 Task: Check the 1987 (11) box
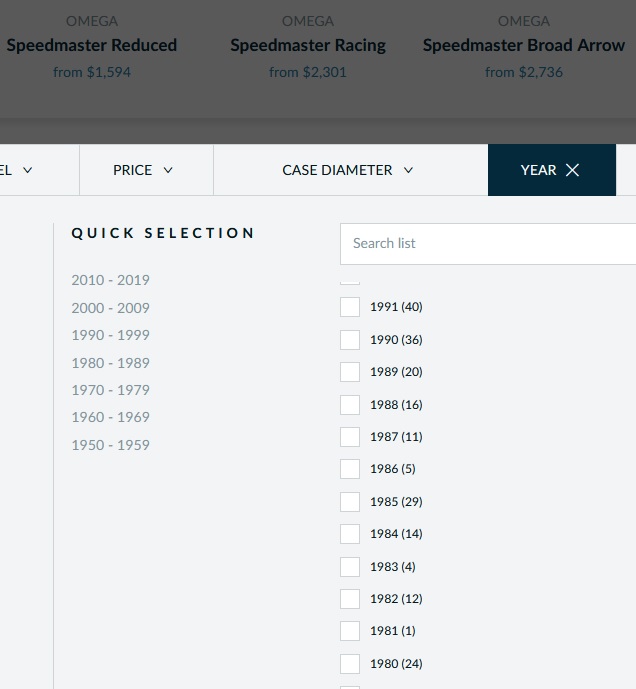[350, 437]
